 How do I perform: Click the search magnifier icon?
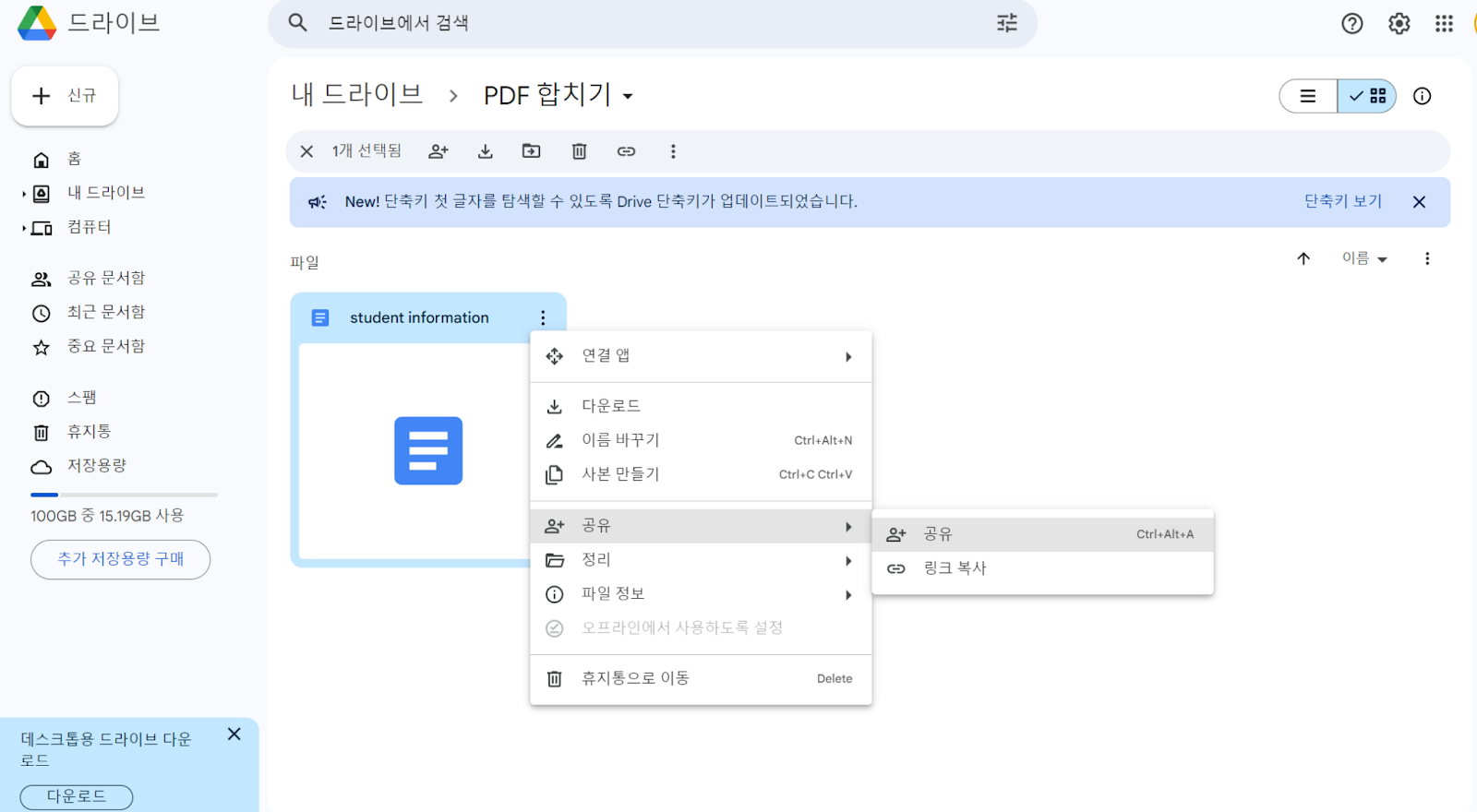(x=297, y=22)
